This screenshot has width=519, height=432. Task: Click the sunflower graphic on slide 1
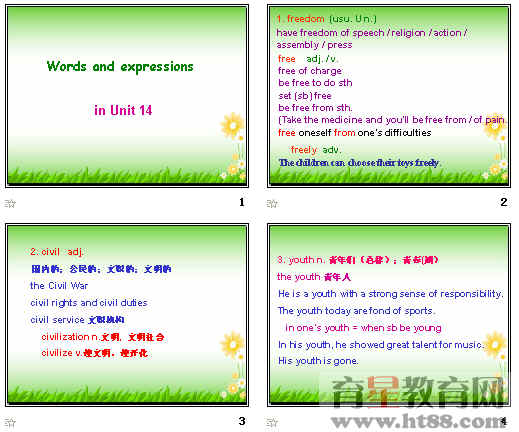click(232, 125)
